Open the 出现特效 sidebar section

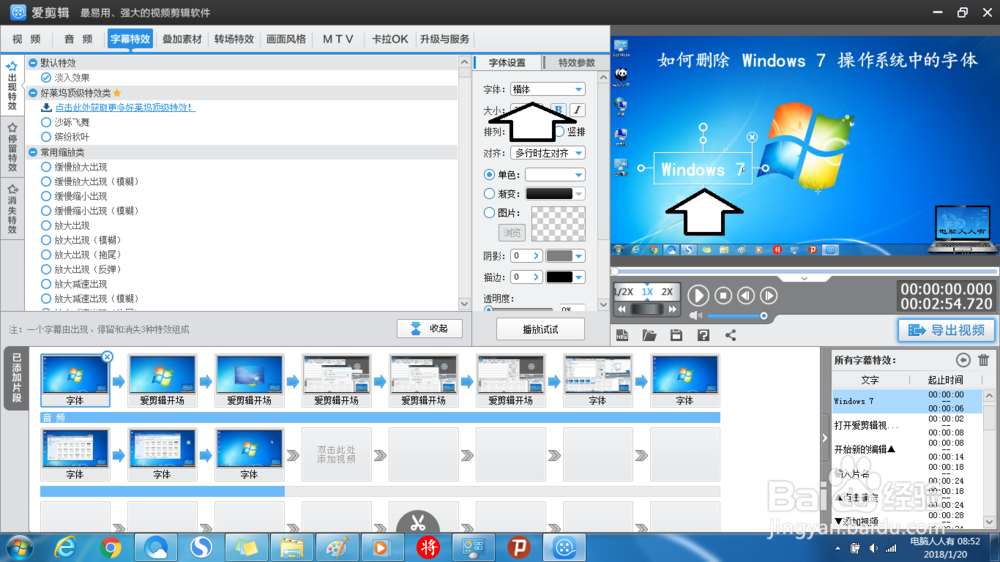[x=12, y=86]
